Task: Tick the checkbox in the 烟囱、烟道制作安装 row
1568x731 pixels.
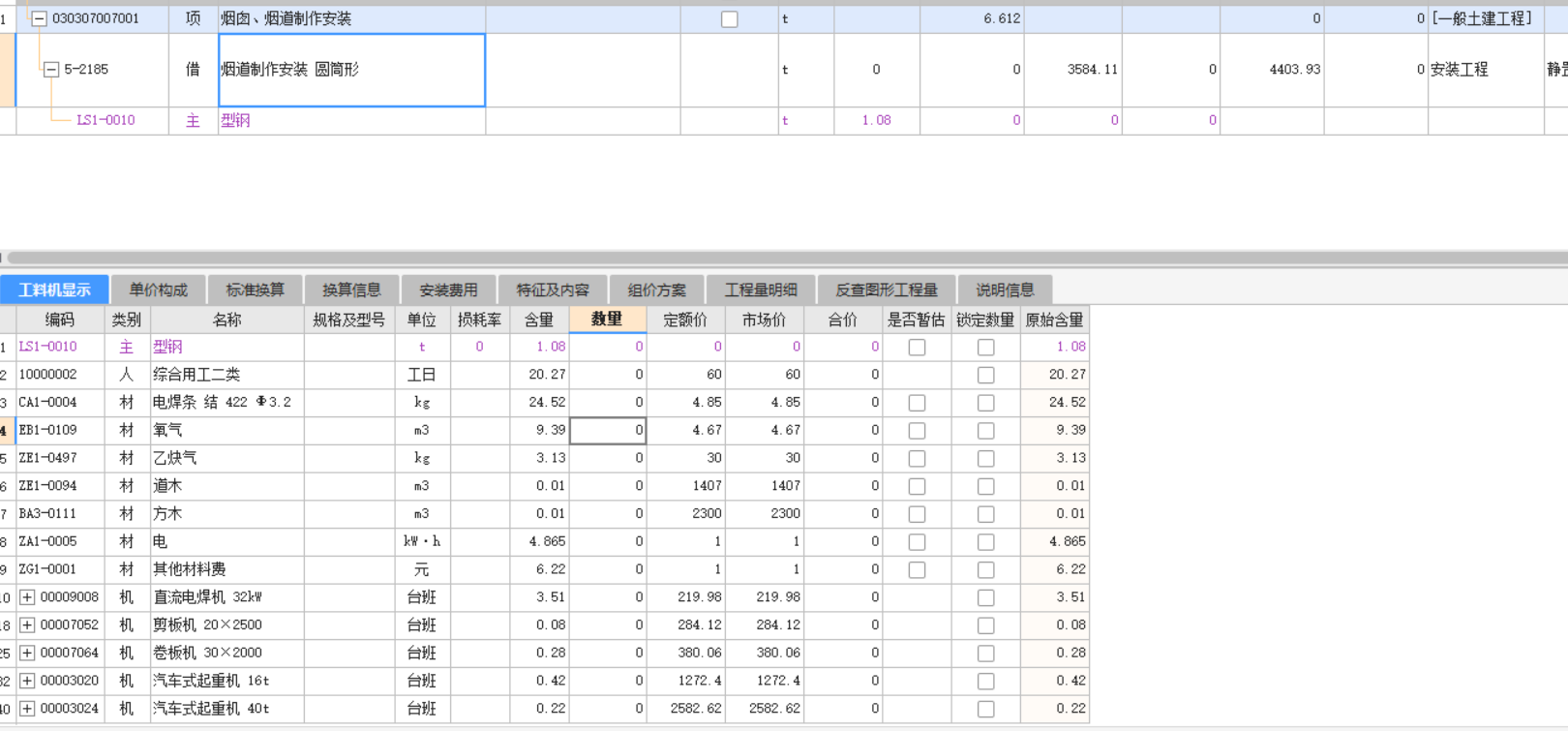Action: [730, 19]
